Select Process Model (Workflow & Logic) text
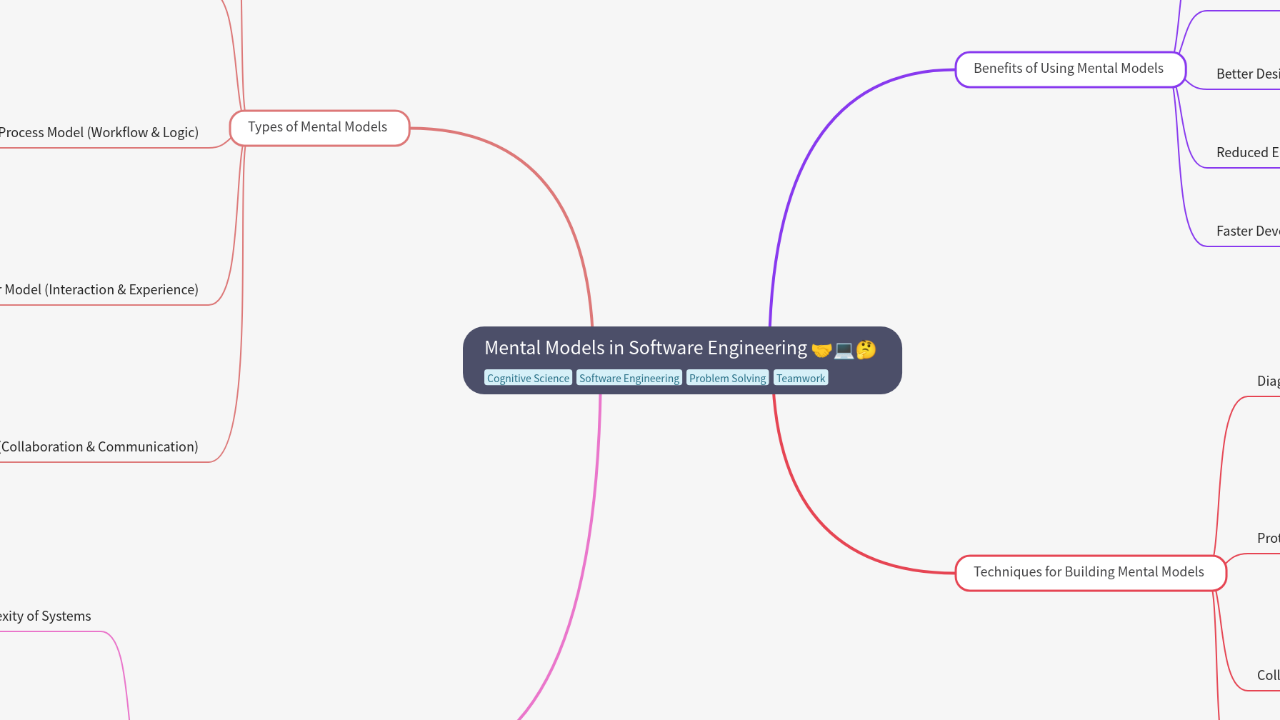This screenshot has height=720, width=1280. click(99, 132)
